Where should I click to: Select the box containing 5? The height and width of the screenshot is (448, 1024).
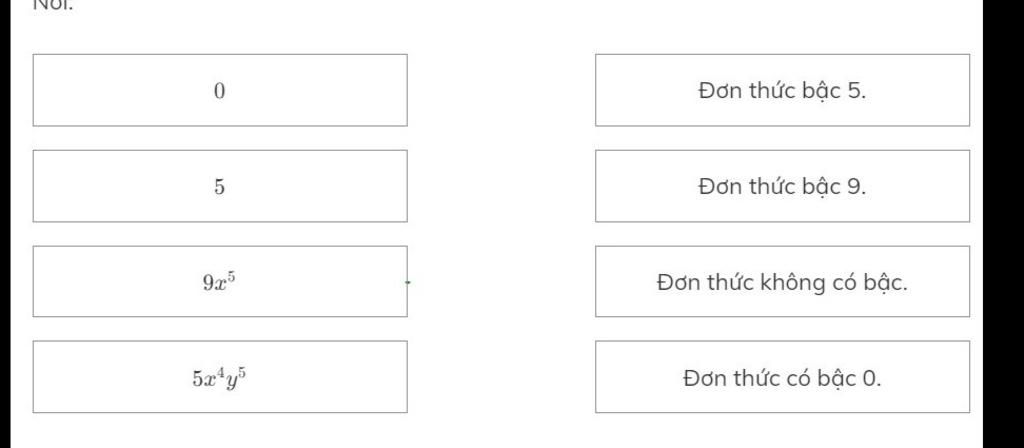[220, 186]
